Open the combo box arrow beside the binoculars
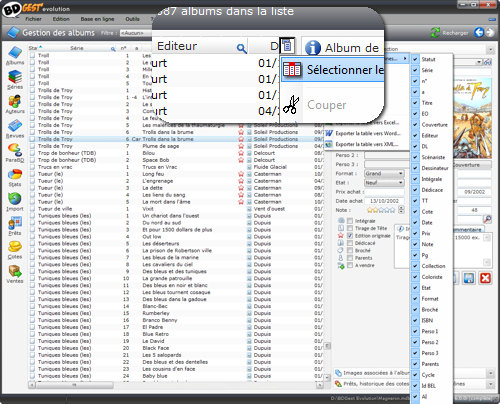Viewport: 500px width, 404px height. pyautogui.click(x=479, y=62)
